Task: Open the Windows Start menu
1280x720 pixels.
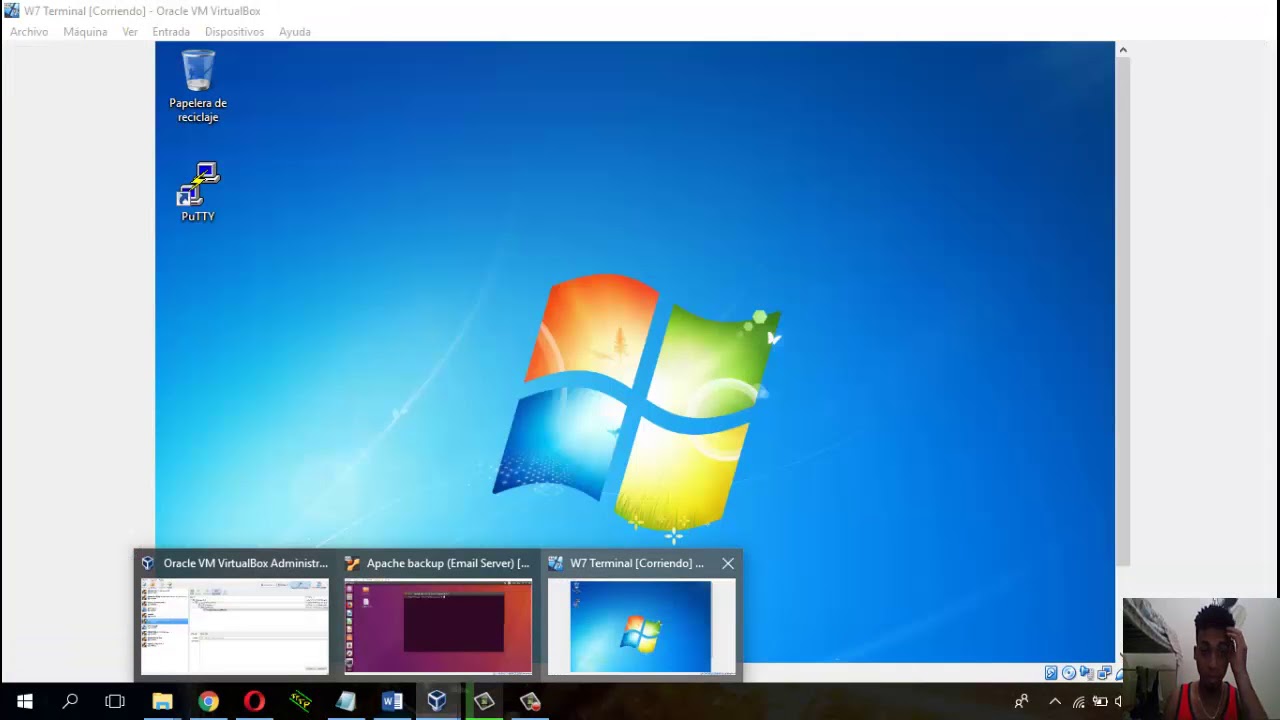Action: point(24,702)
